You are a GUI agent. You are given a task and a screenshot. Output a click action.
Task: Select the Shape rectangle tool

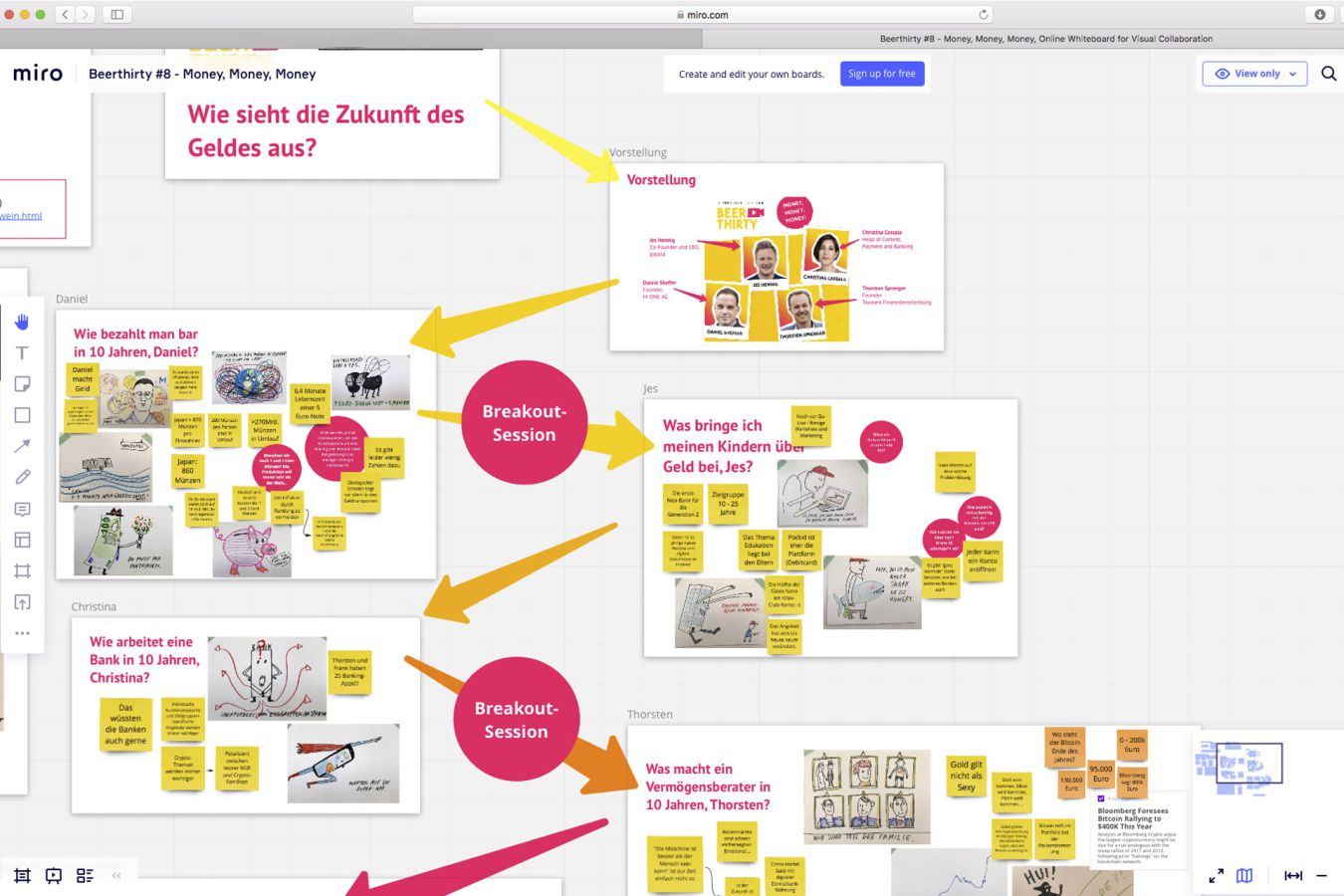pos(22,415)
